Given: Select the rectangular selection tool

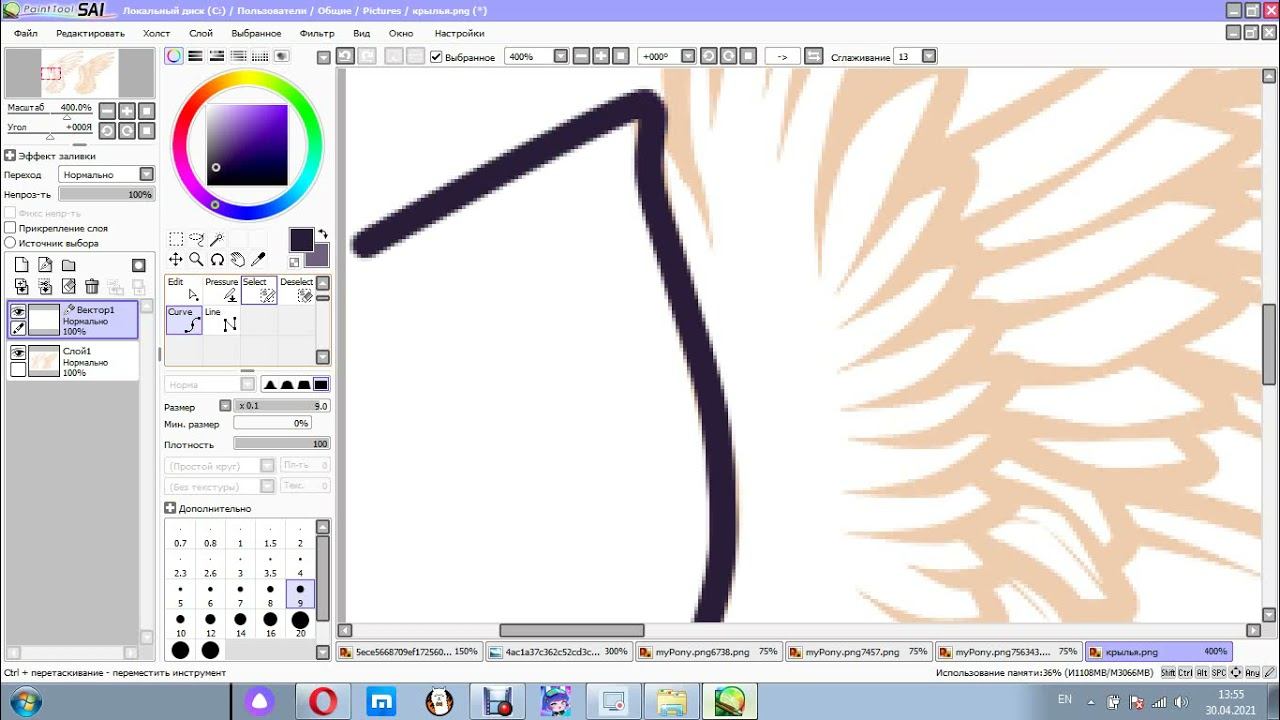Looking at the screenshot, I should point(176,239).
